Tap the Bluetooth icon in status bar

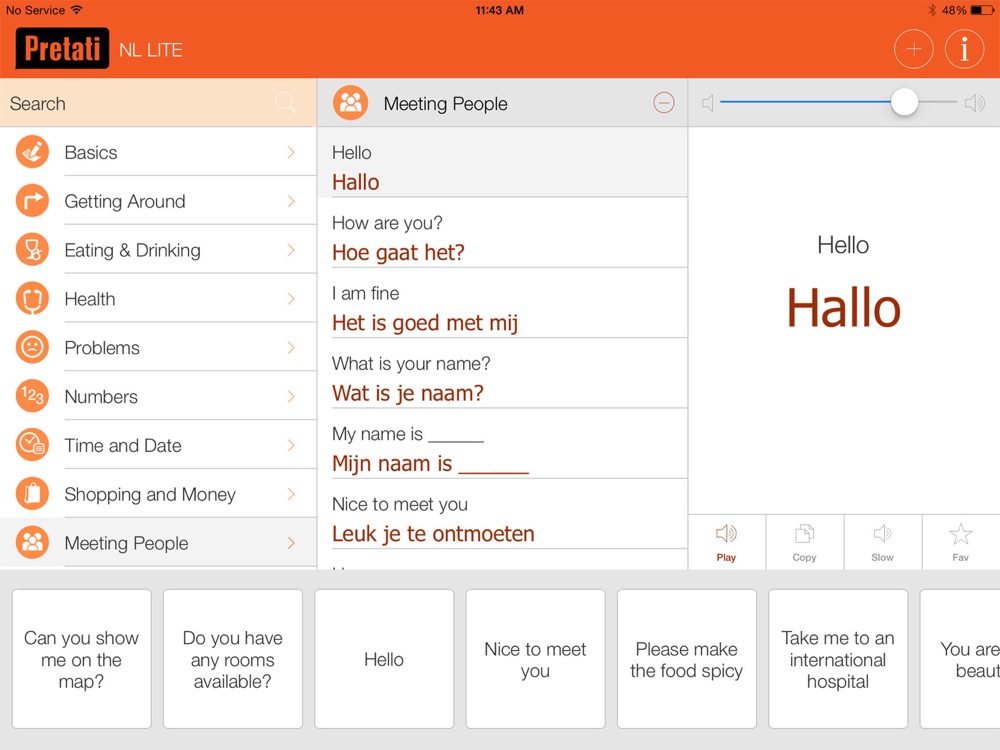[932, 10]
